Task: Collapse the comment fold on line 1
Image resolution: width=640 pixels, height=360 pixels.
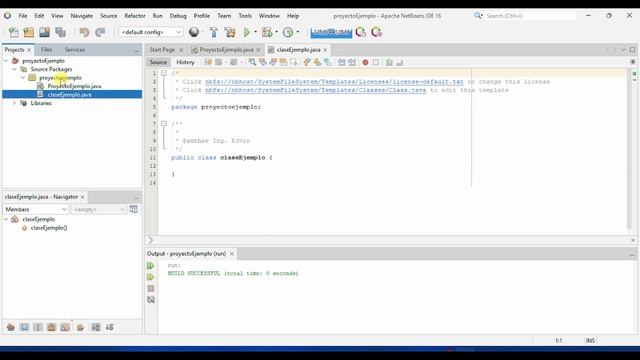Action: click(164, 73)
